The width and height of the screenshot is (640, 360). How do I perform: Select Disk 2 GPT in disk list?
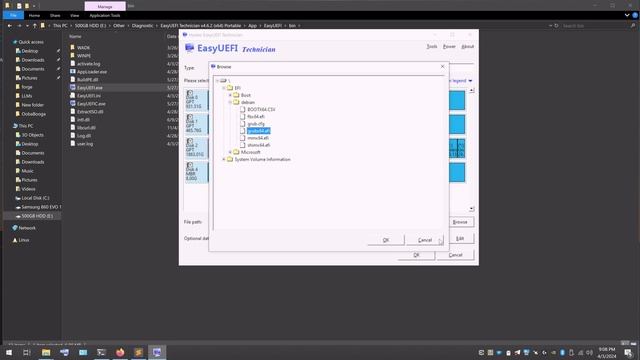point(196,148)
